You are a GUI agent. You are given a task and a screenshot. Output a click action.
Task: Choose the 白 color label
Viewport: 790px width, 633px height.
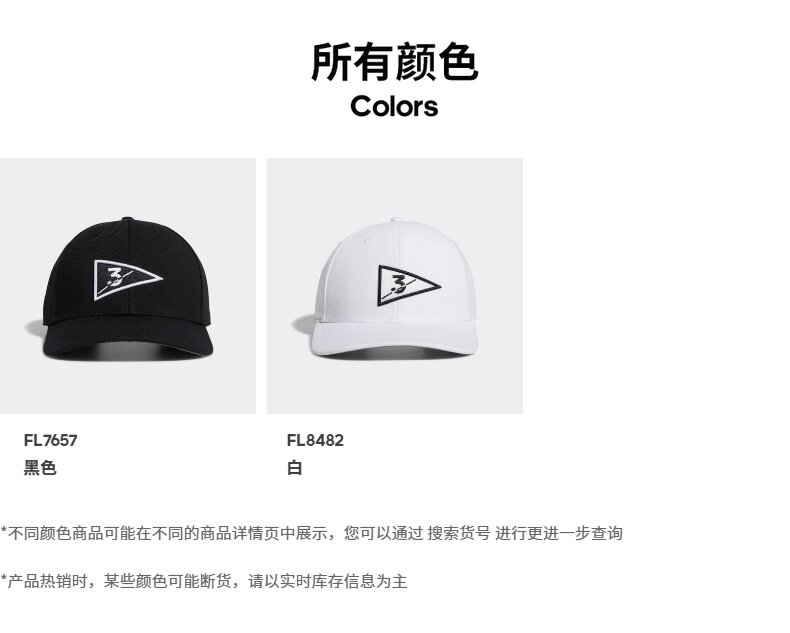295,468
